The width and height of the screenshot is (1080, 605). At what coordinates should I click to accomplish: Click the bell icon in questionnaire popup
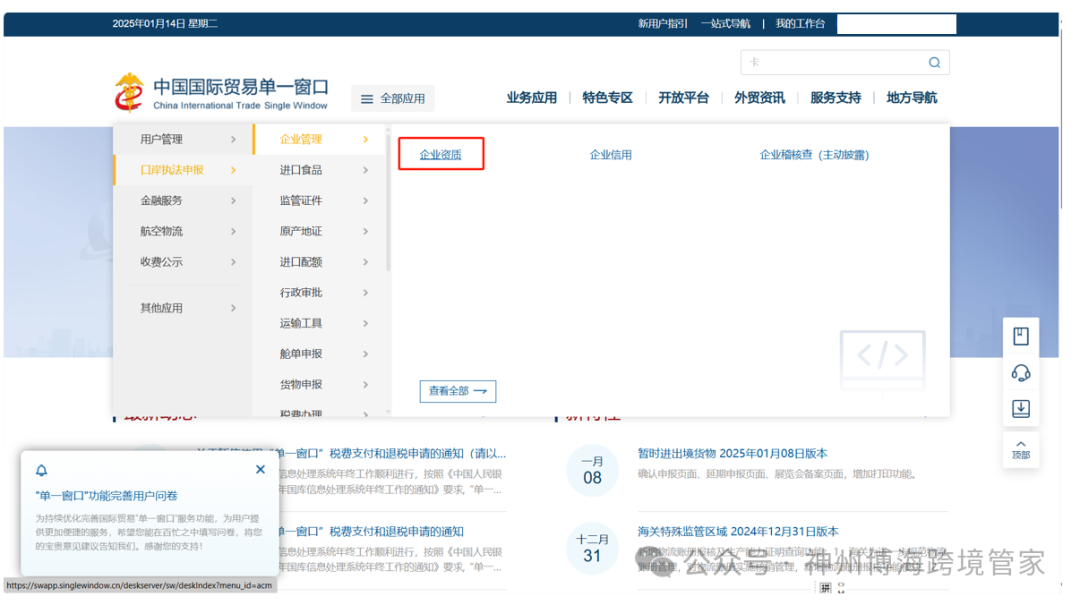(x=41, y=470)
